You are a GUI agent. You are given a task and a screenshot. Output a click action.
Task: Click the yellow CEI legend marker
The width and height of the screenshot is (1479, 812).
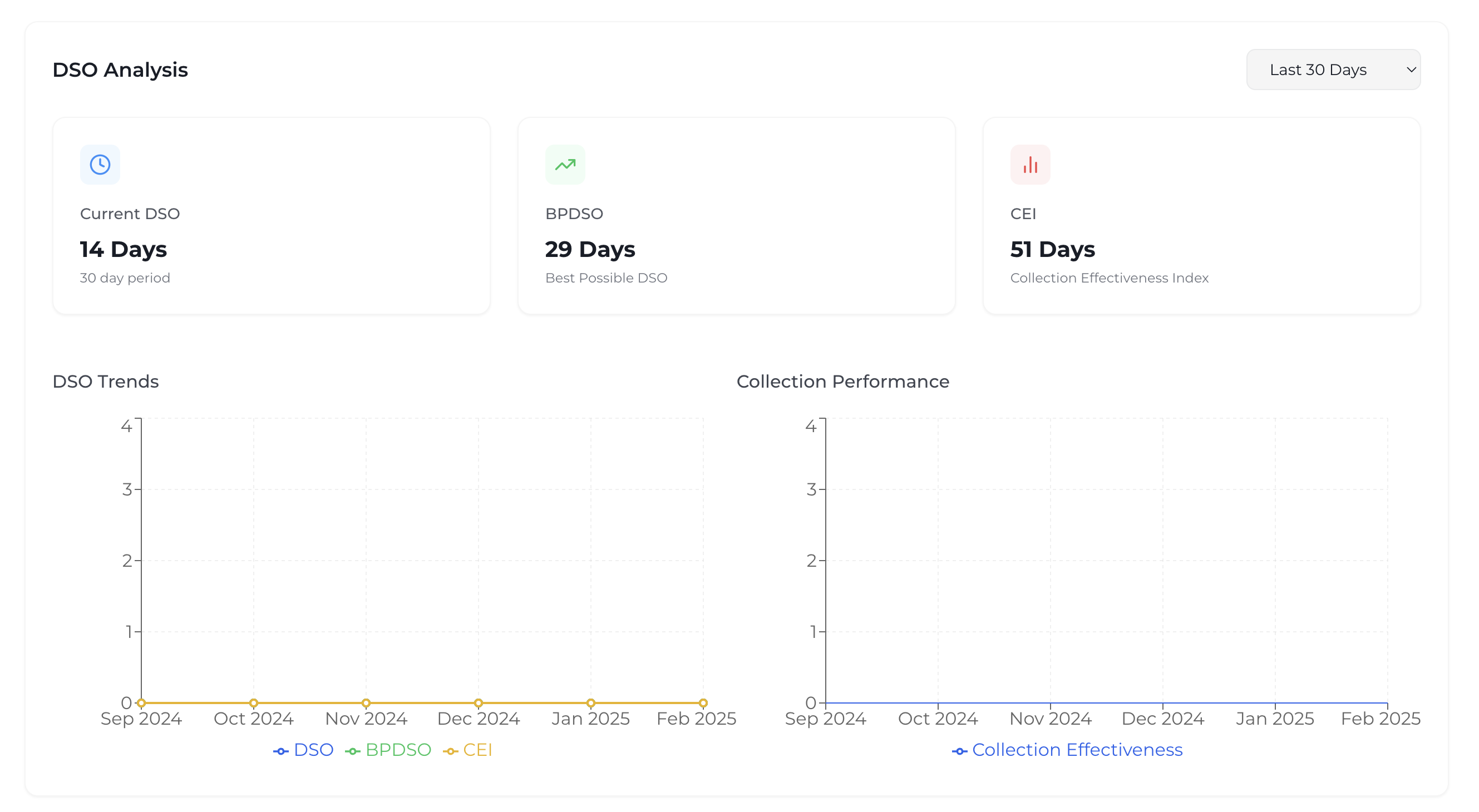tap(451, 750)
